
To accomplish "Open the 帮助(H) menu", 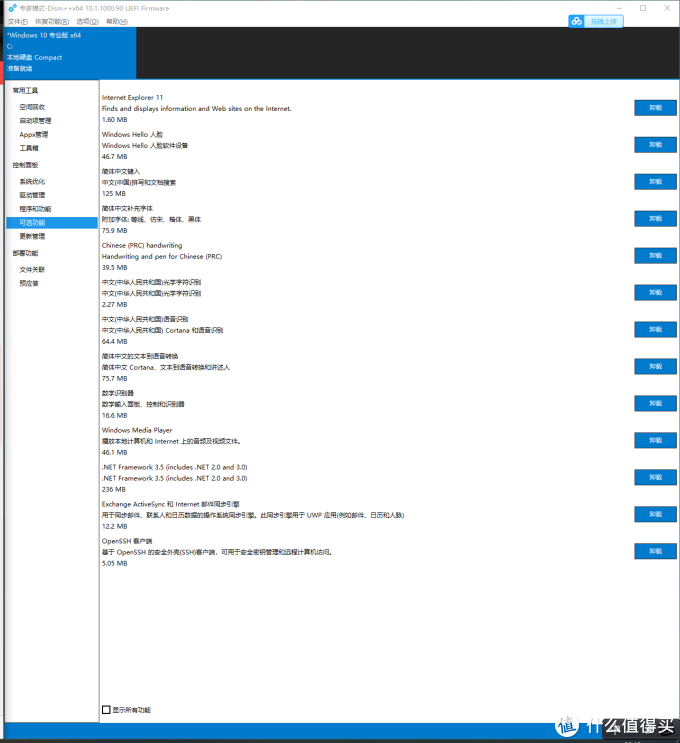I will pos(117,21).
